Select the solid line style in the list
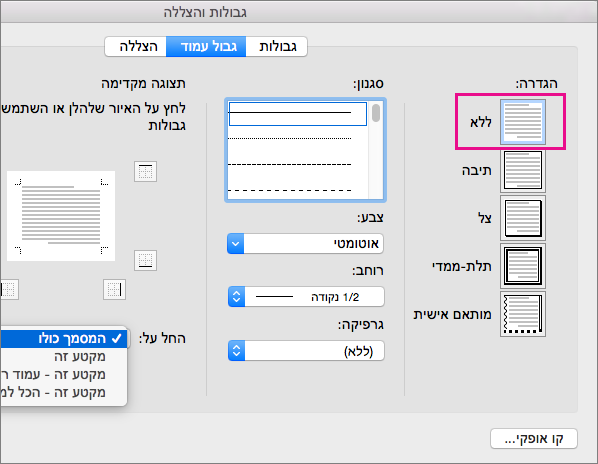598x464 pixels. point(298,114)
